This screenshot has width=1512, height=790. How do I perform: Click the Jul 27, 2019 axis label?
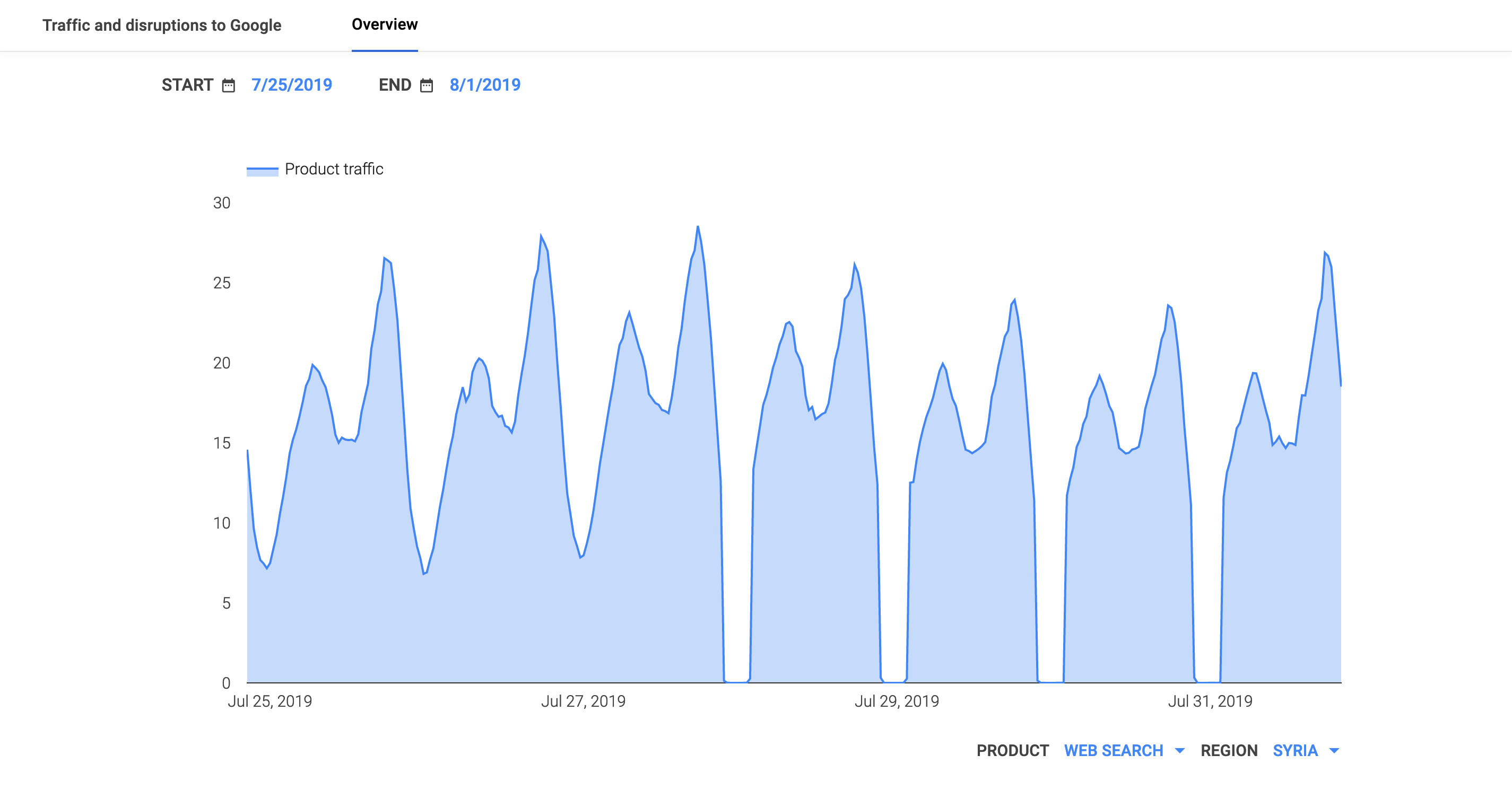[x=583, y=701]
